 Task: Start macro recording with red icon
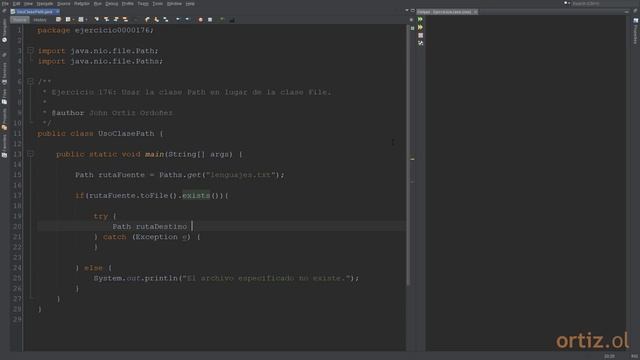pyautogui.click(x=200, y=20)
